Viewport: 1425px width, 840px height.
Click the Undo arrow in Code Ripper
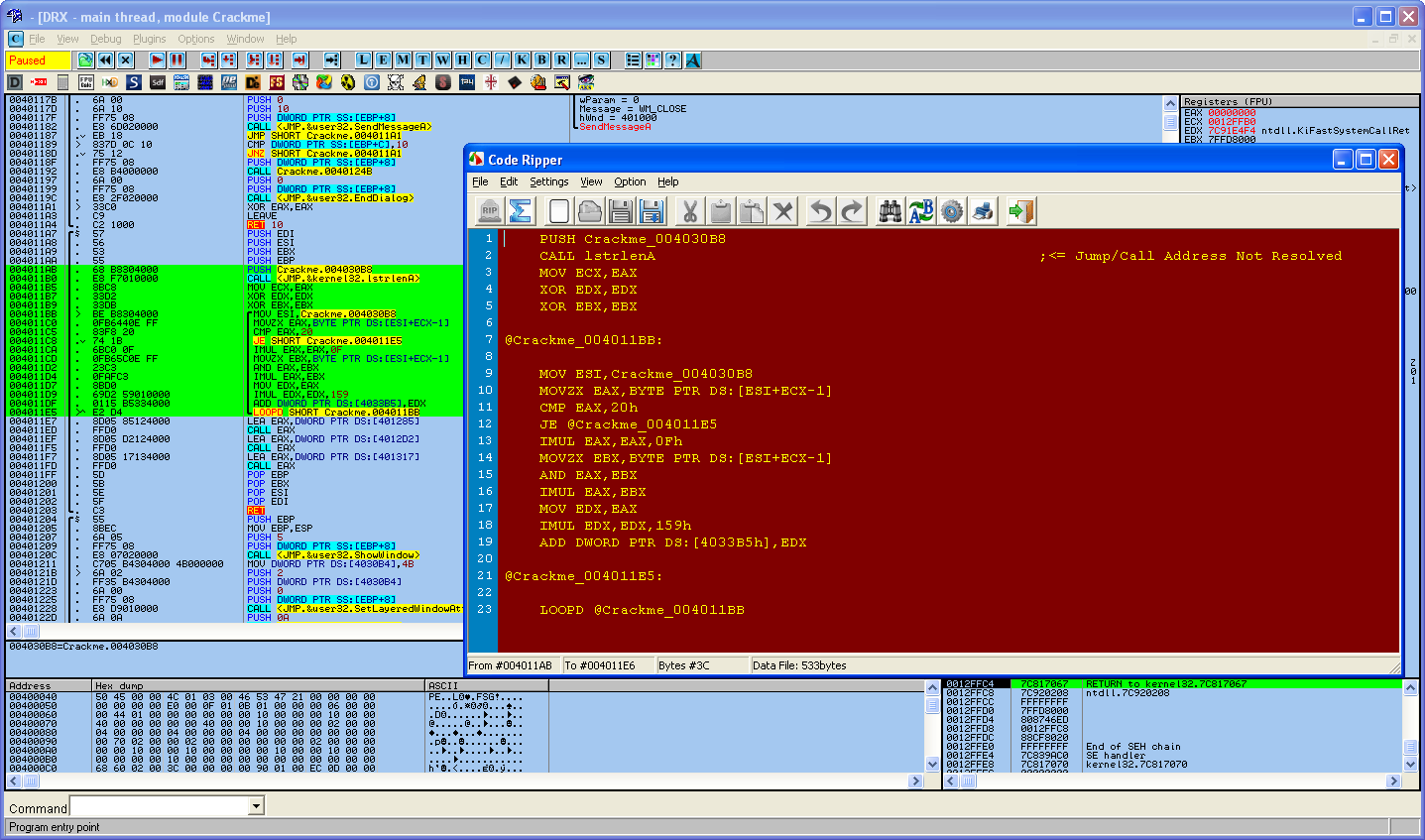[821, 210]
